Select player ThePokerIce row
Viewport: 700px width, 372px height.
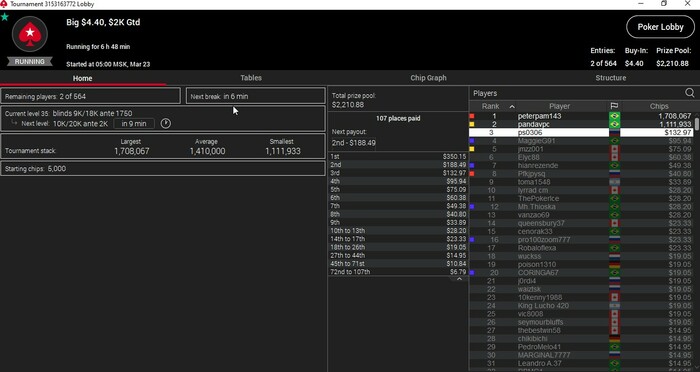click(581, 198)
